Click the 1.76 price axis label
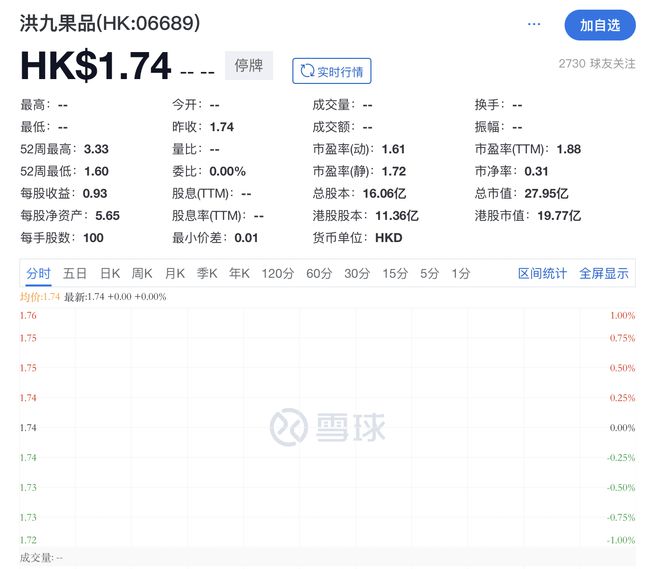 pos(28,315)
